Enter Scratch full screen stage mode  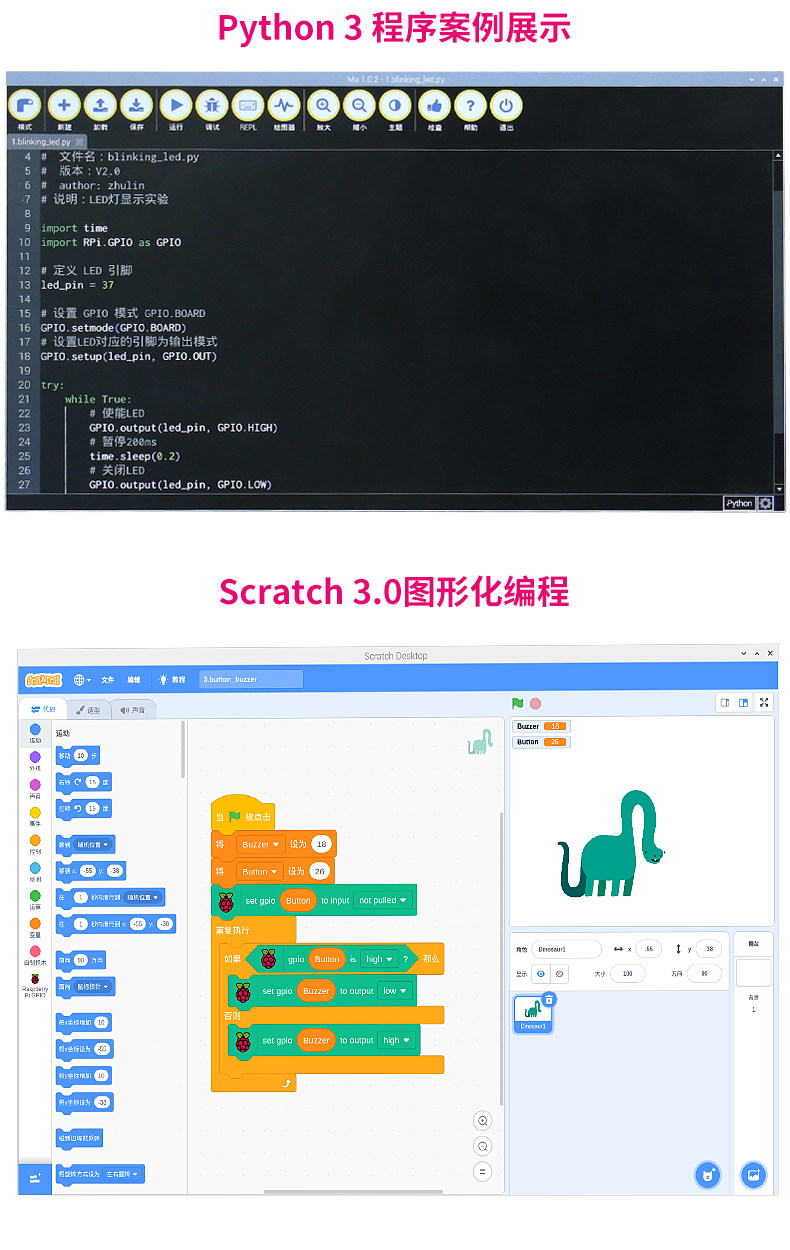(765, 703)
